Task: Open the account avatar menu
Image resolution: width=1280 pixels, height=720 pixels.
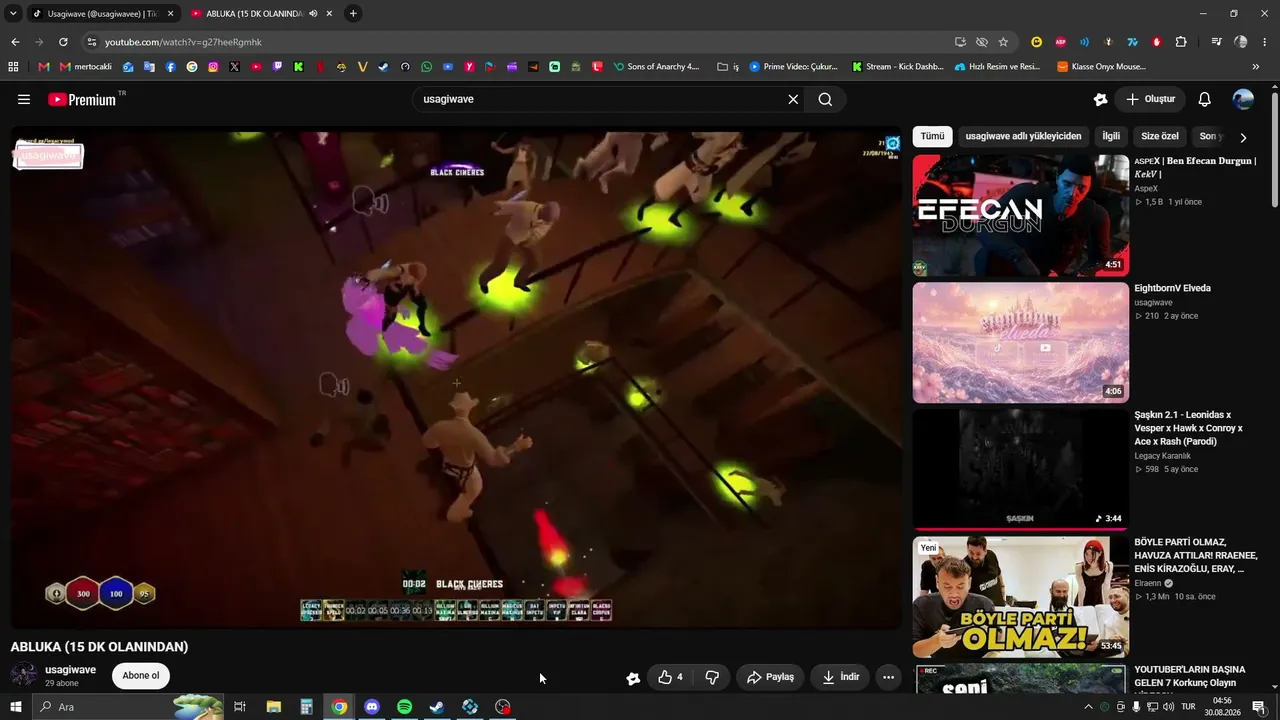Action: [x=1243, y=99]
